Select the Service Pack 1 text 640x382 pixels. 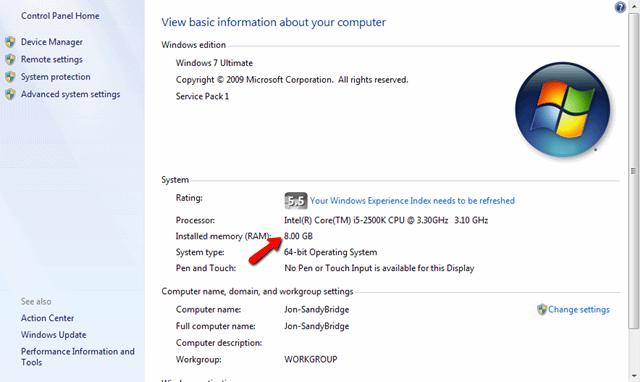pos(202,96)
